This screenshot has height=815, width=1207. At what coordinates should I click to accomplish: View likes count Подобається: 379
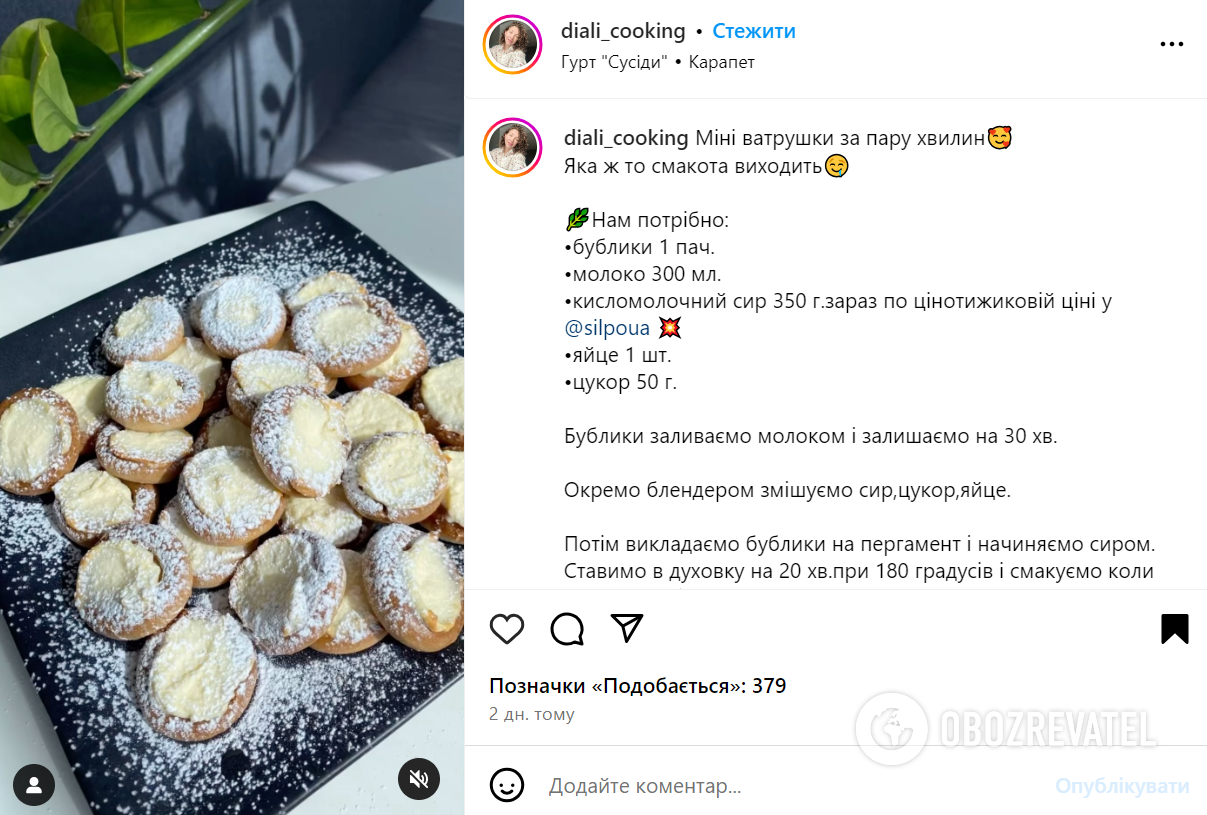point(637,686)
